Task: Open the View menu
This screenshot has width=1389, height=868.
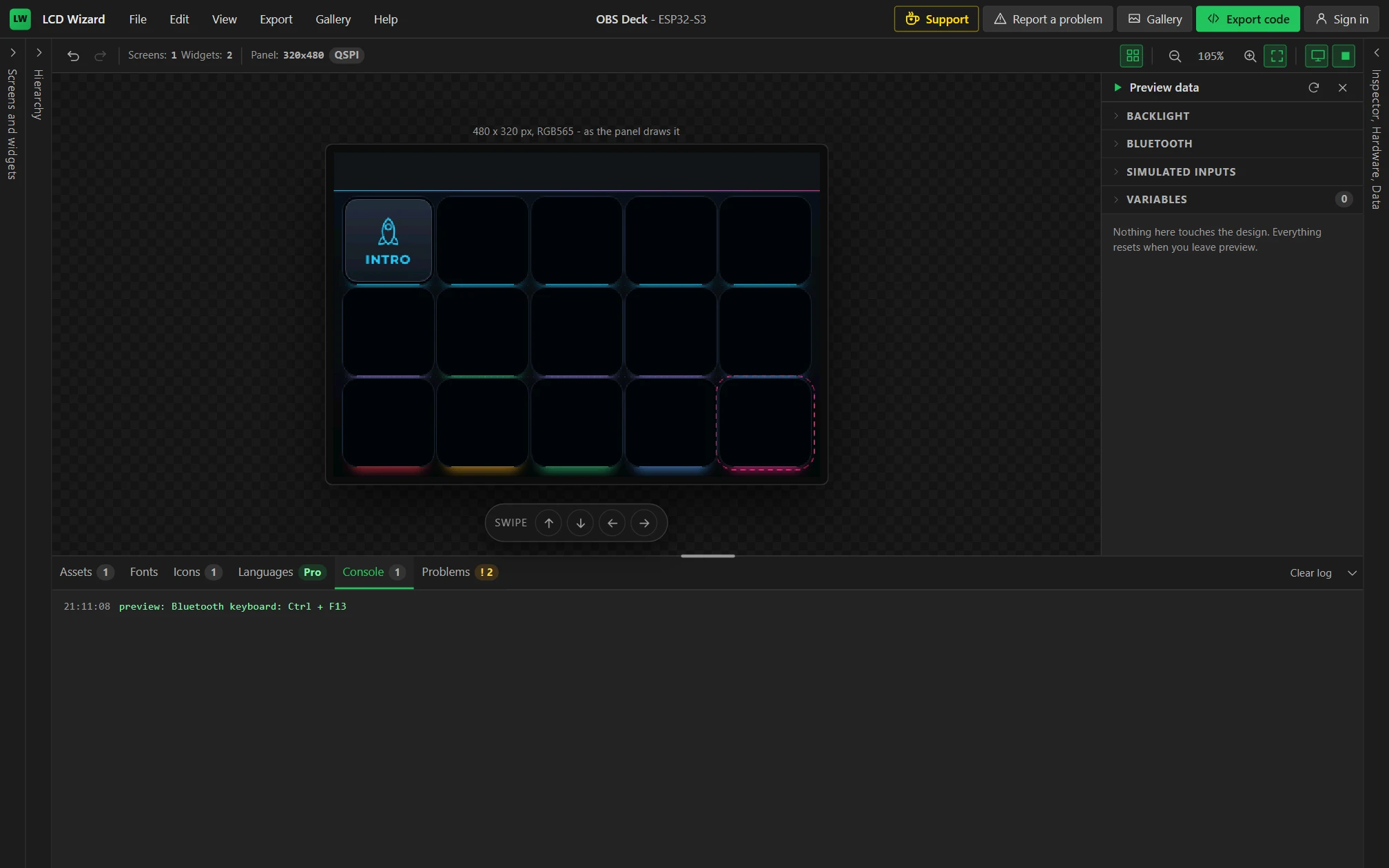Action: pos(224,19)
